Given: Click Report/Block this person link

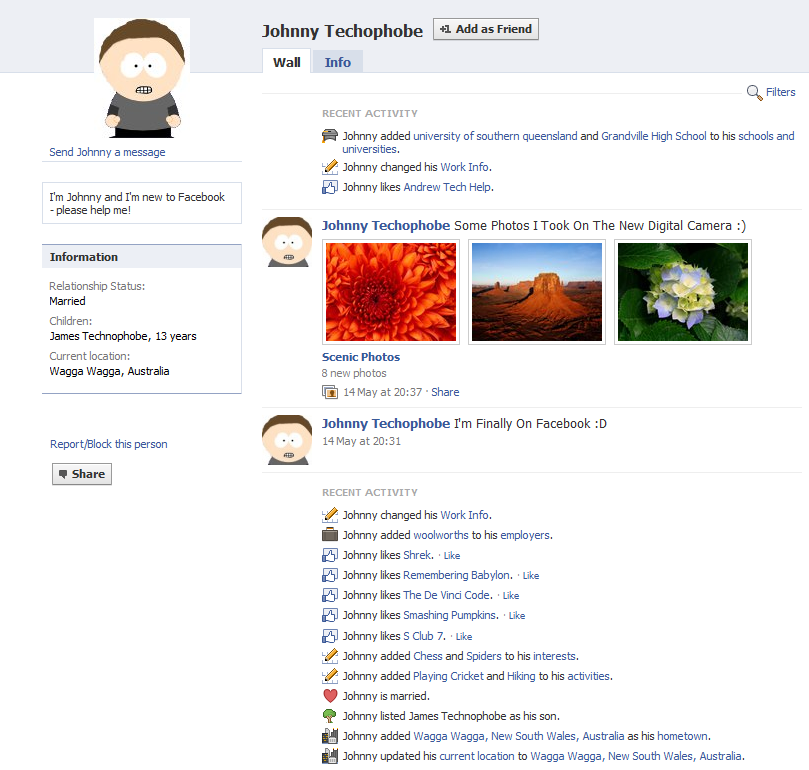Looking at the screenshot, I should [109, 444].
